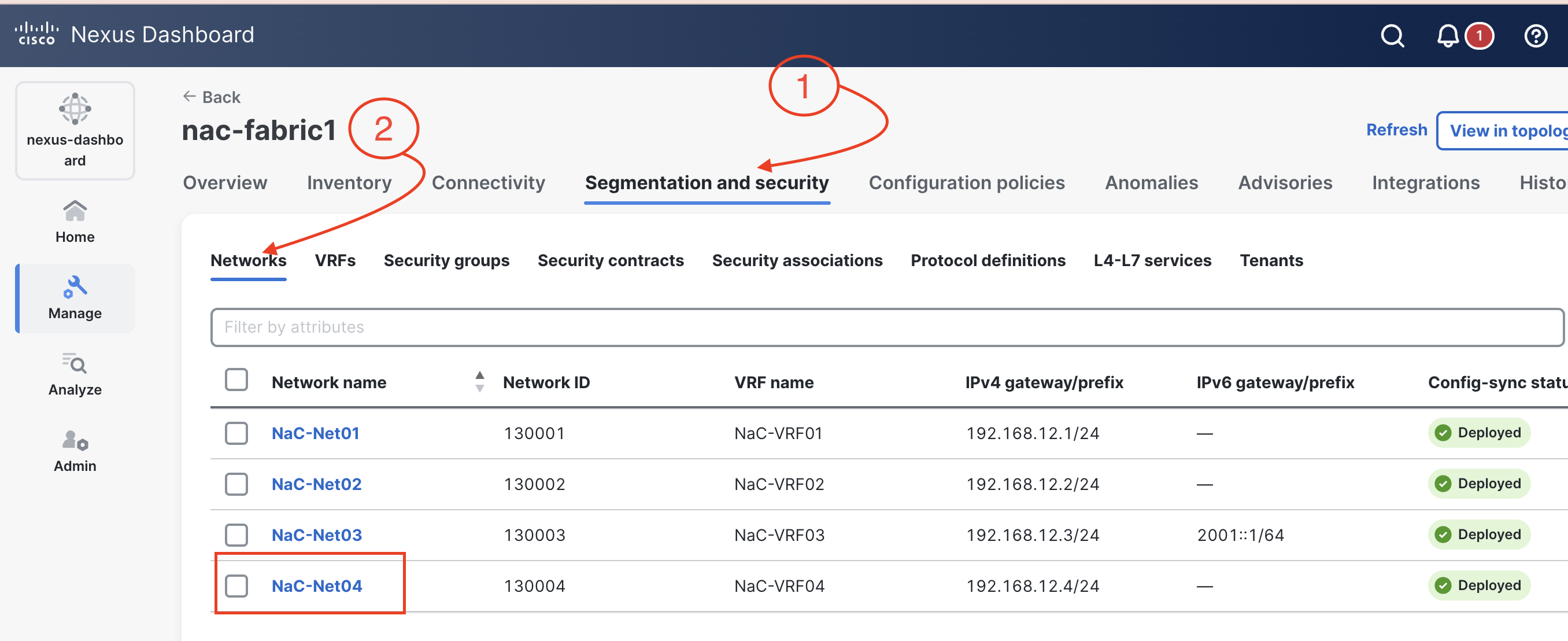Select the VRFs sub-tab
The height and width of the screenshot is (641, 1568).
(335, 261)
